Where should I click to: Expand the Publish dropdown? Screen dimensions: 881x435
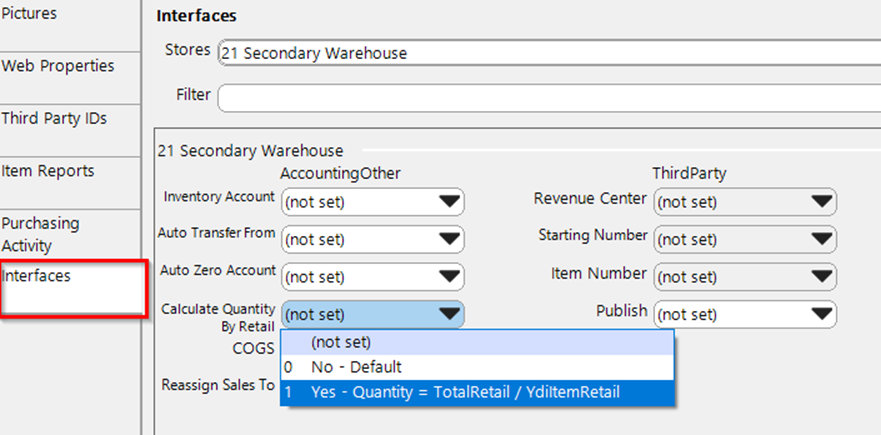[x=744, y=314]
